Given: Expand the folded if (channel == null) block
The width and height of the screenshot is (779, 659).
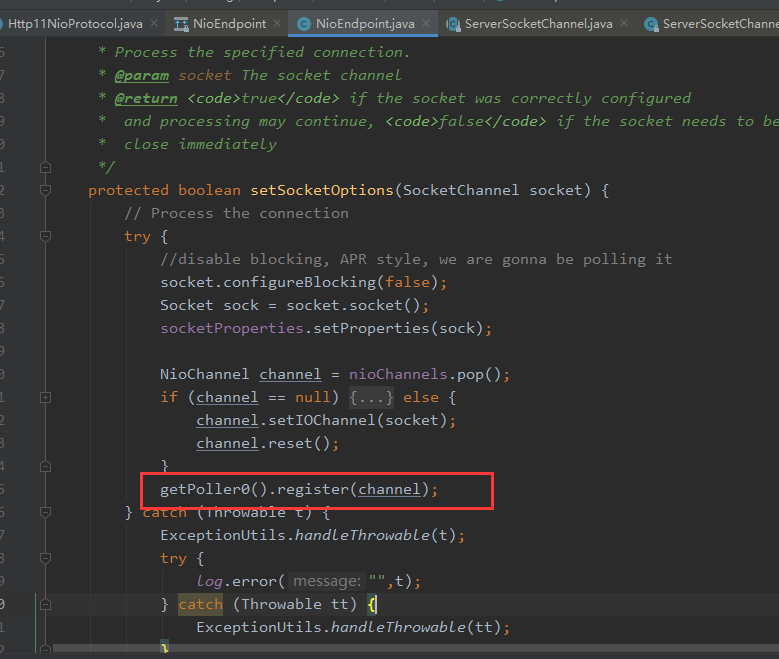Looking at the screenshot, I should tap(45, 398).
